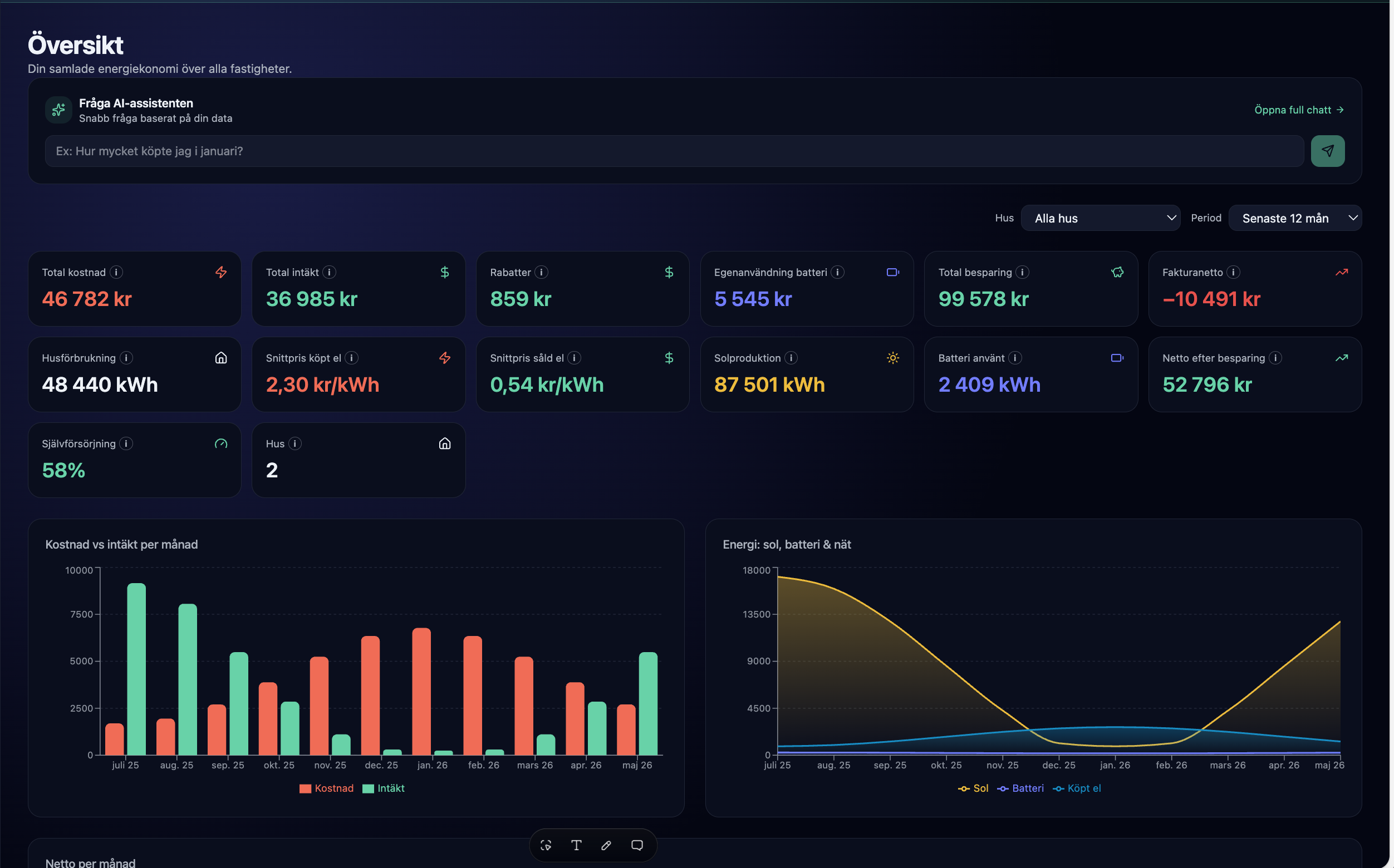Open info tooltip for Solproduktion
Viewport: 1394px width, 868px height.
[x=791, y=358]
